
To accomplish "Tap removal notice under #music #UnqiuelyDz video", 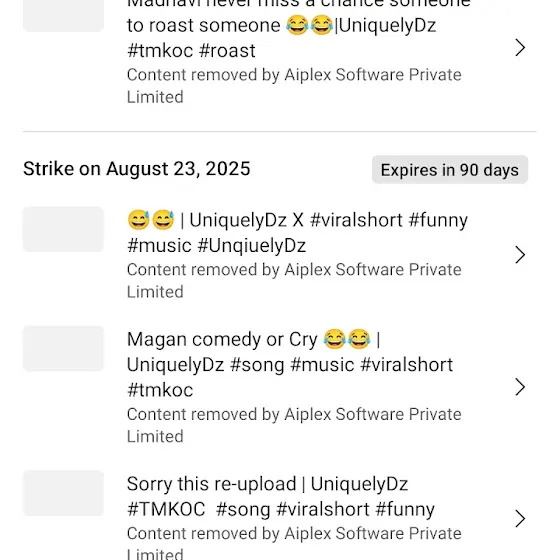I will pos(294,281).
